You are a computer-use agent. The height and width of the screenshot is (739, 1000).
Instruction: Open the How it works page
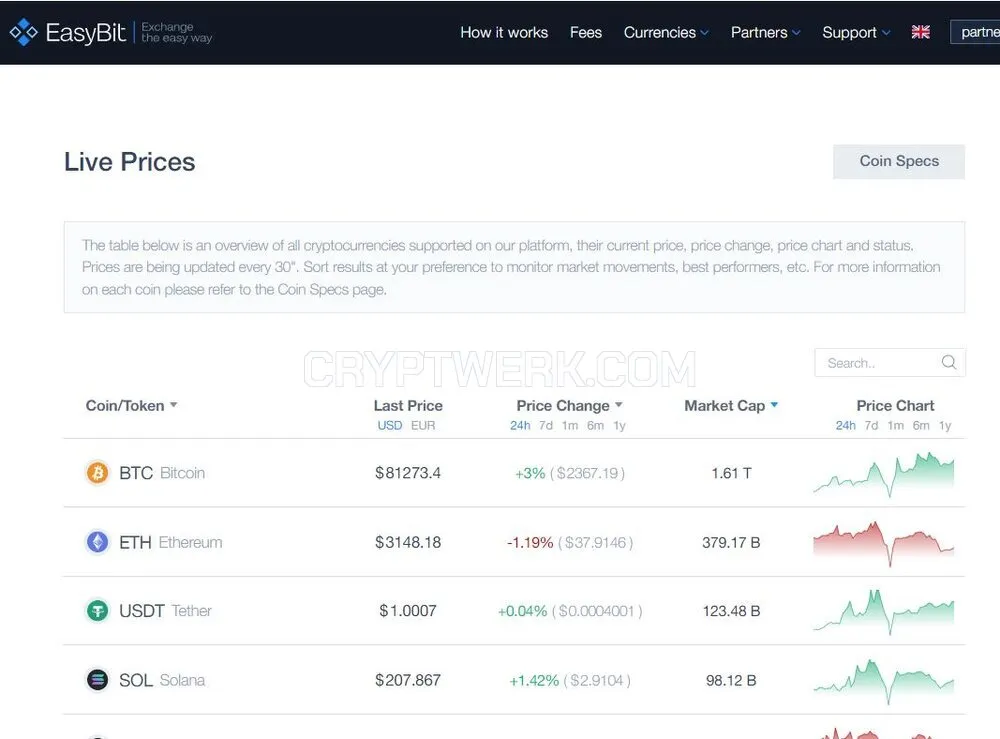(504, 33)
